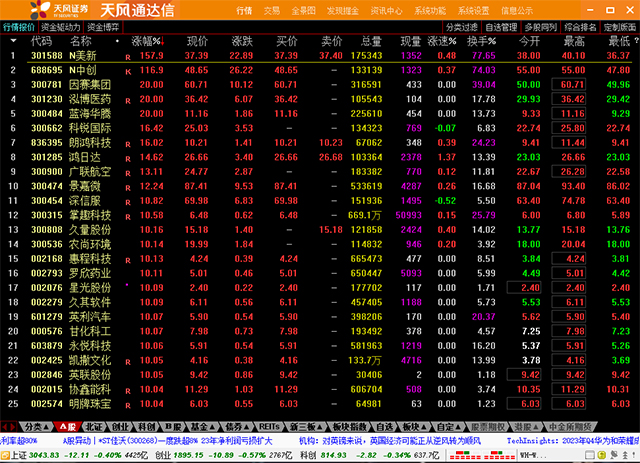
Task: Click the yellow icon before 上证 in status bar
Action: (x=5, y=455)
